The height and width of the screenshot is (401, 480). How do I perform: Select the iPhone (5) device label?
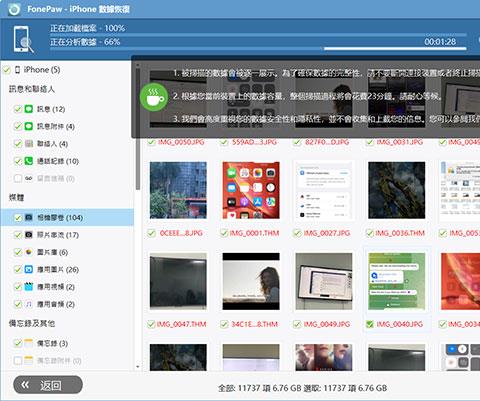pyautogui.click(x=42, y=70)
